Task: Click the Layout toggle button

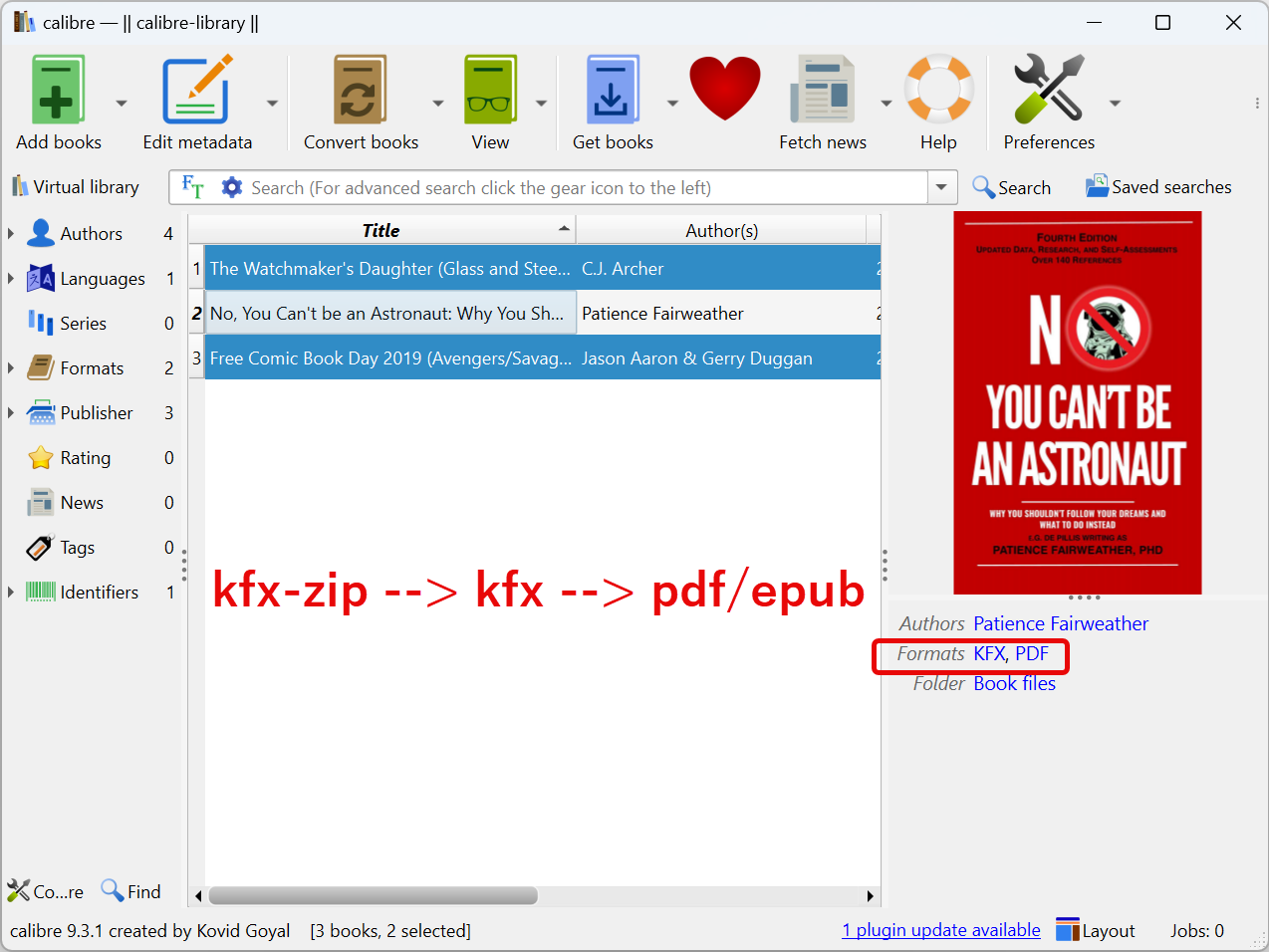Action: tap(1095, 929)
